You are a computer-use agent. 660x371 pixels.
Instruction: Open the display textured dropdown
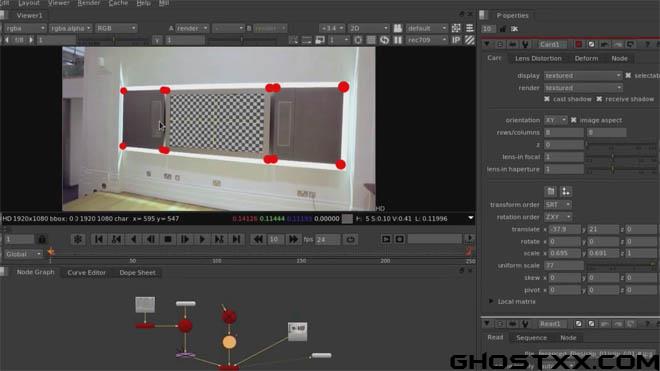[x=583, y=75]
